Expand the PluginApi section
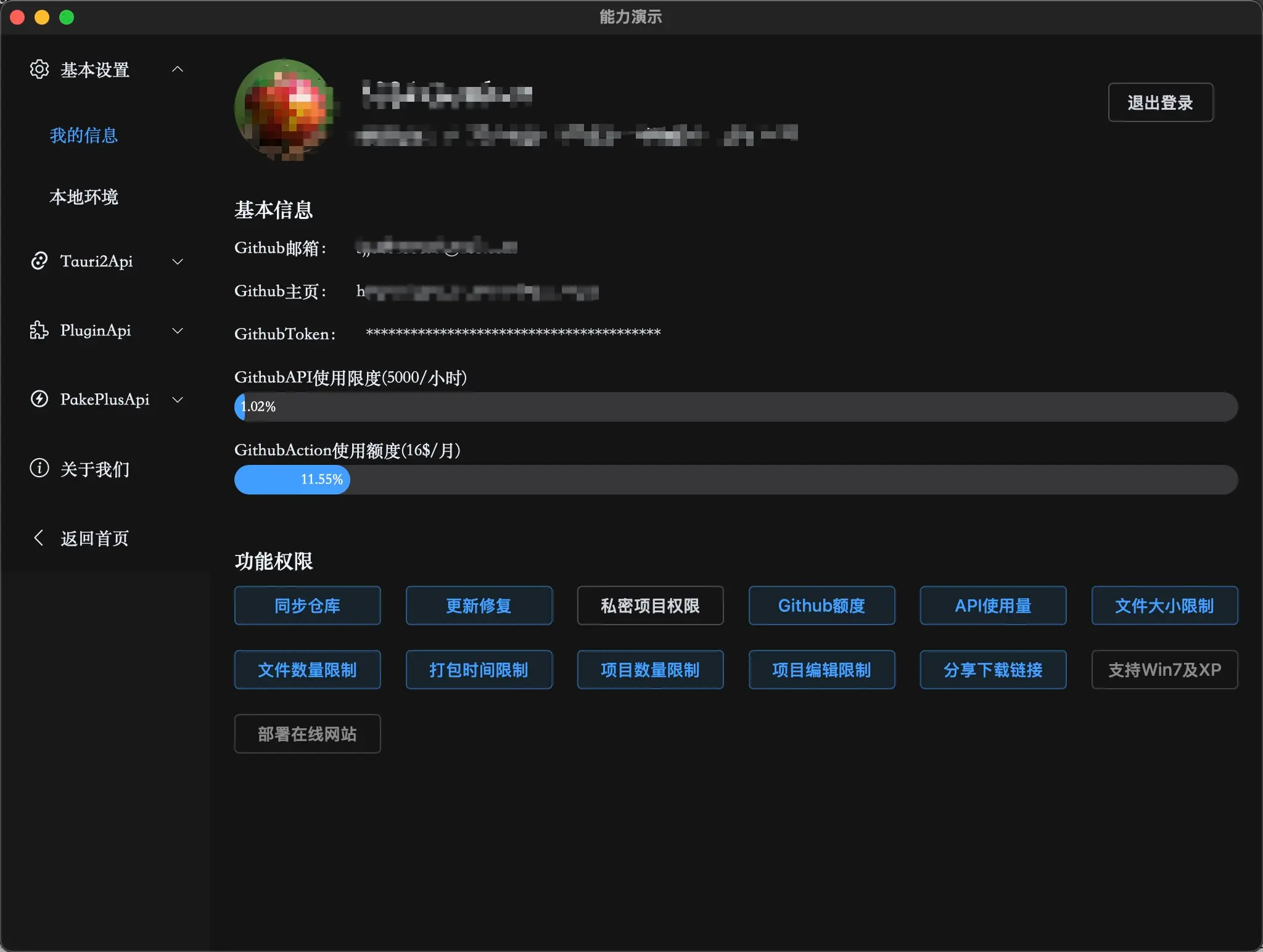Image resolution: width=1263 pixels, height=952 pixels. (178, 330)
